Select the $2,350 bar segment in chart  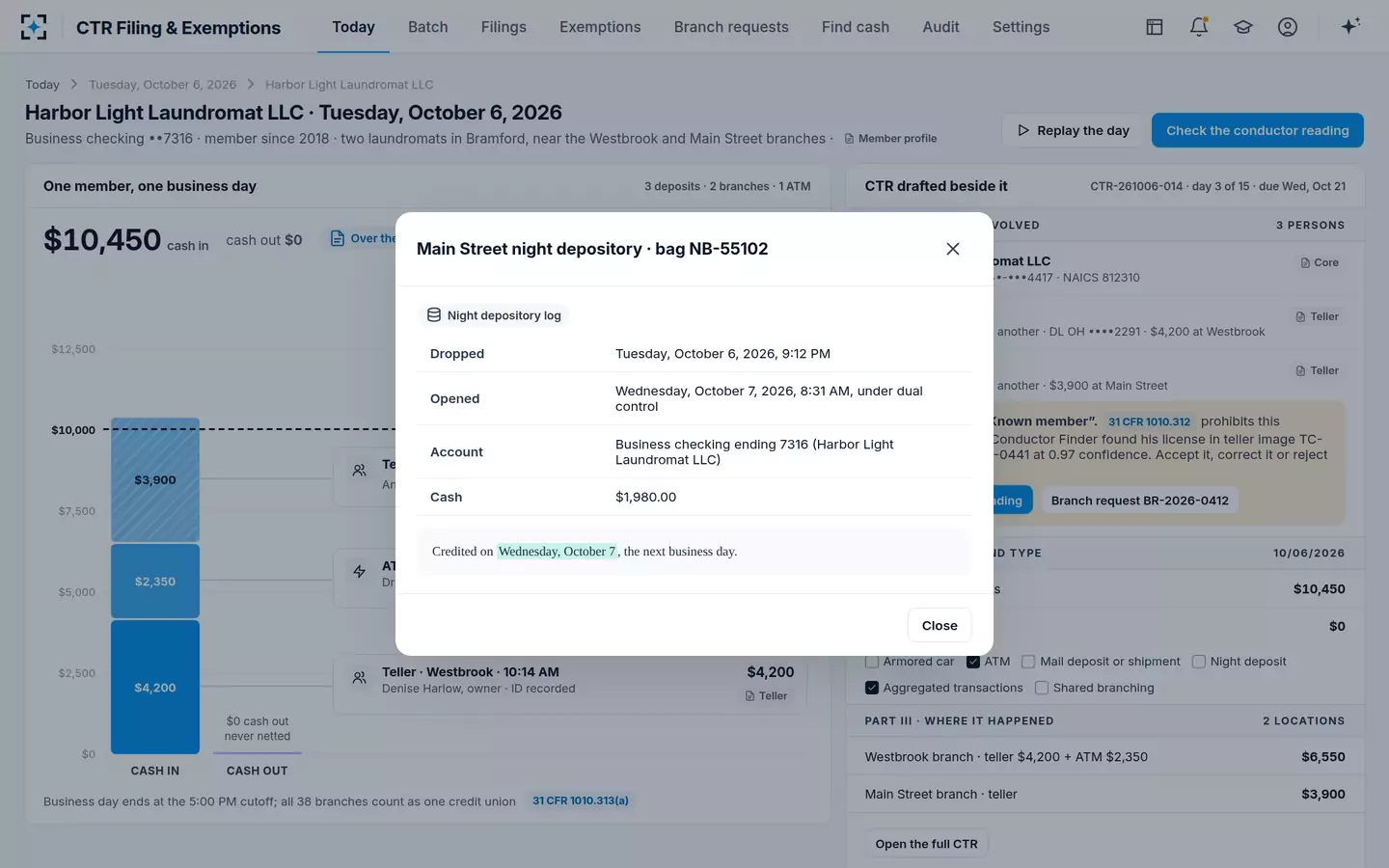(155, 581)
